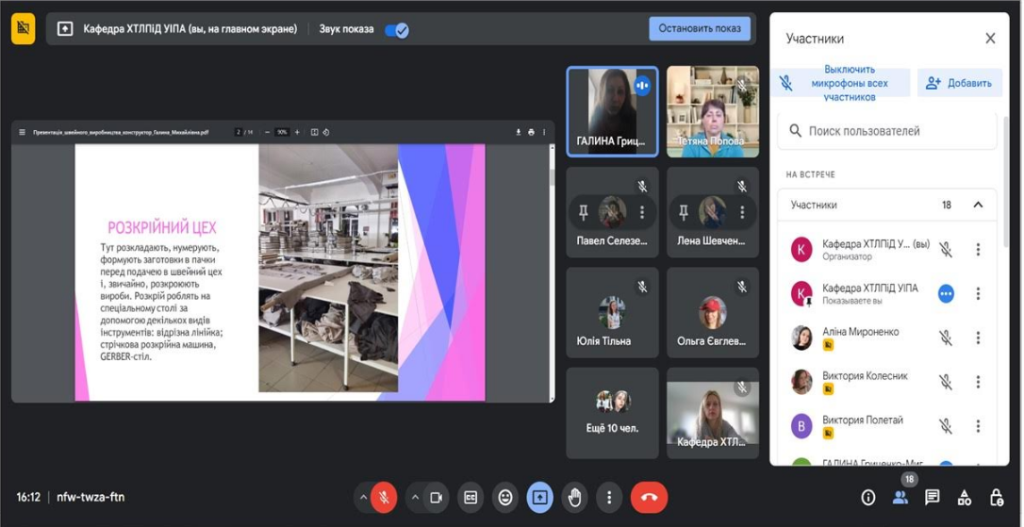Toggle the camera button in call bar
The image size is (1024, 527).
tap(436, 498)
